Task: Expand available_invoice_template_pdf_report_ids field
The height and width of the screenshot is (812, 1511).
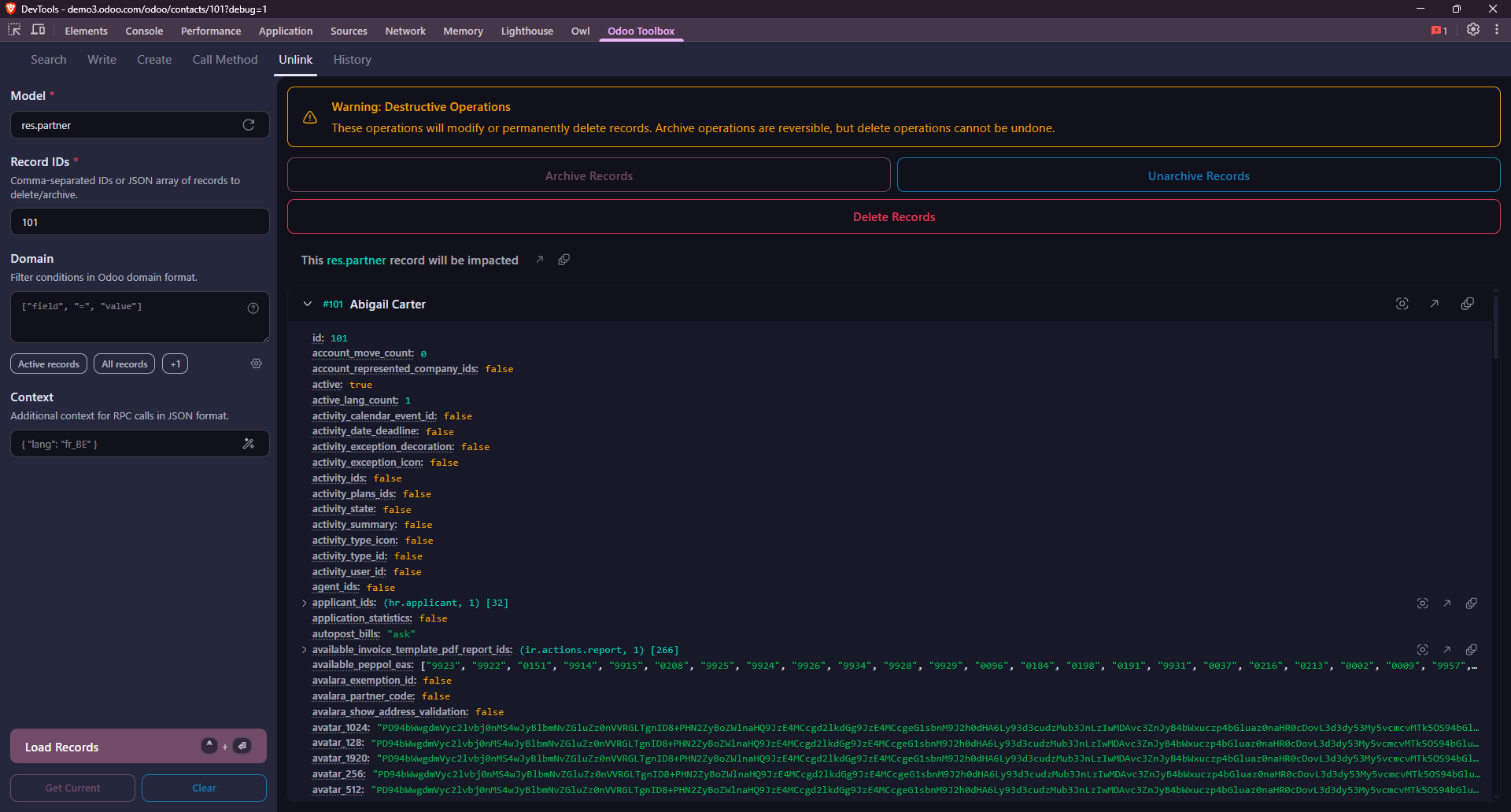Action: (305, 649)
